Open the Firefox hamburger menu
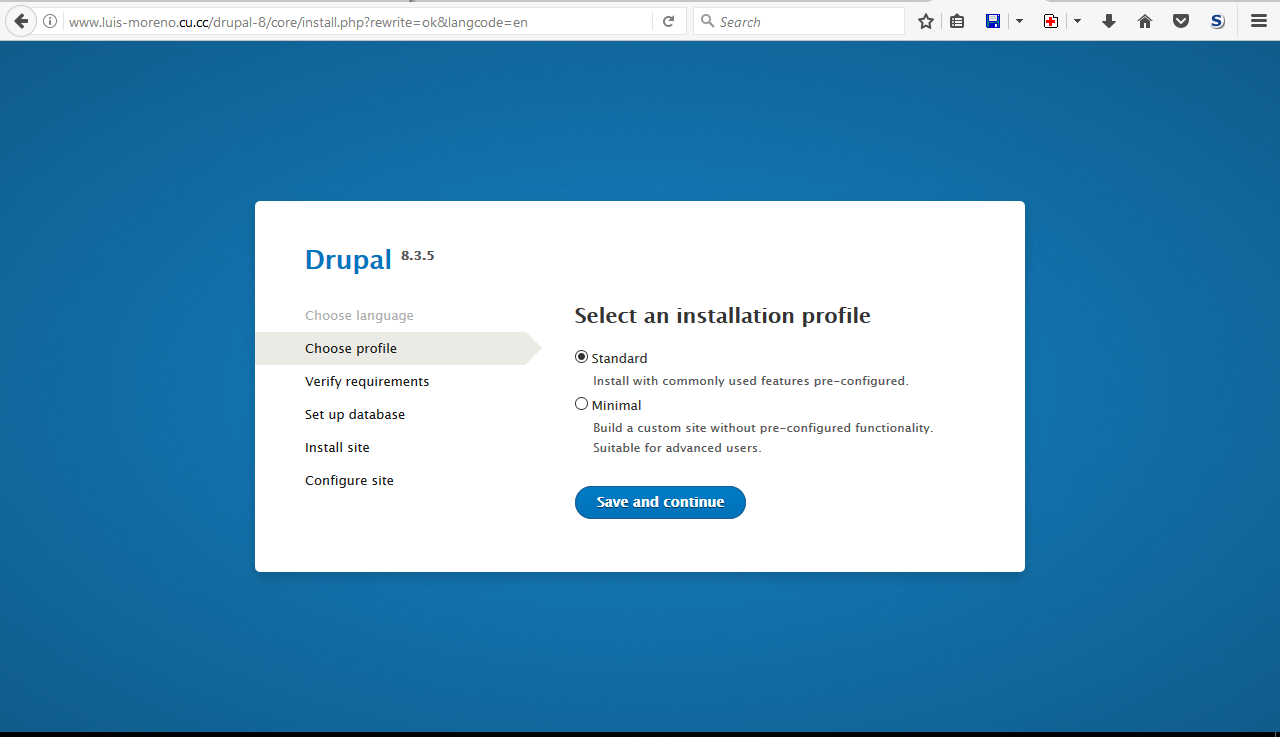The height and width of the screenshot is (737, 1280). (1259, 21)
